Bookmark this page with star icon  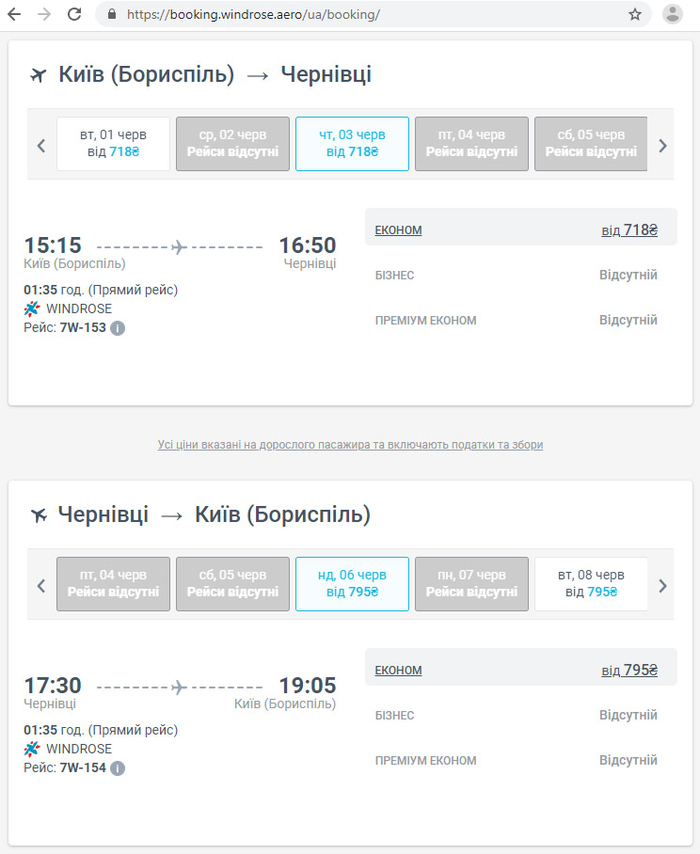tap(635, 14)
